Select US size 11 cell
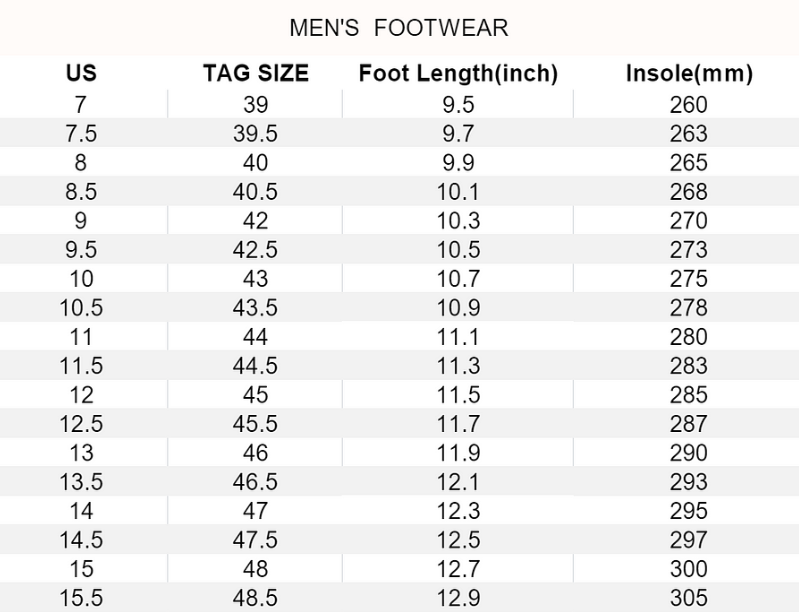 pyautogui.click(x=81, y=337)
